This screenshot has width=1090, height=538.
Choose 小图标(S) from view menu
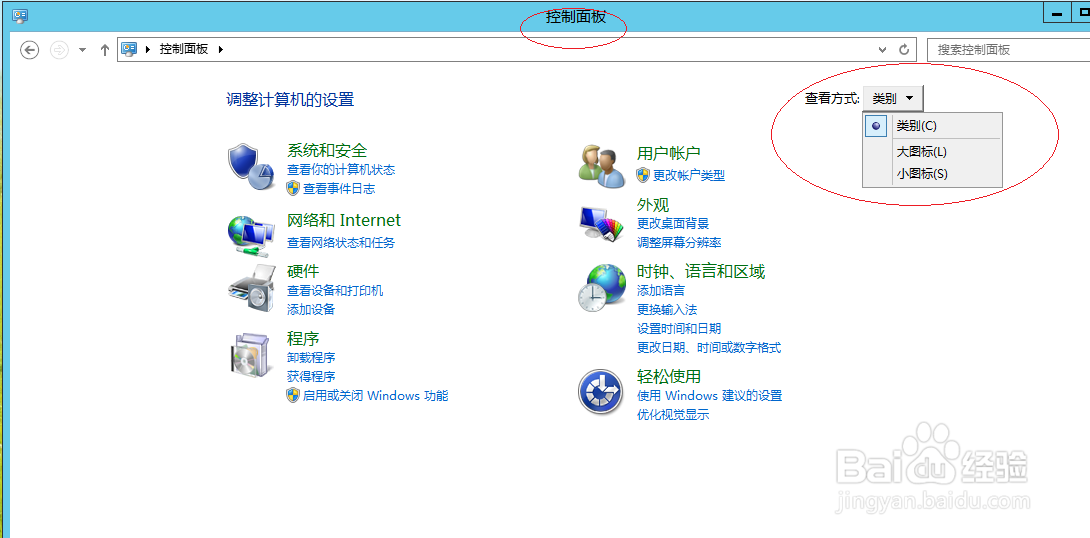pyautogui.click(x=932, y=174)
